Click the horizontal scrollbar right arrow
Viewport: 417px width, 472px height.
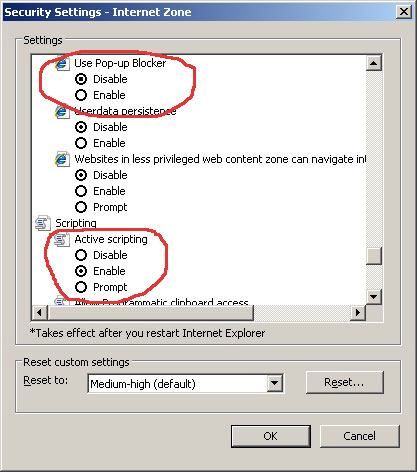358,313
